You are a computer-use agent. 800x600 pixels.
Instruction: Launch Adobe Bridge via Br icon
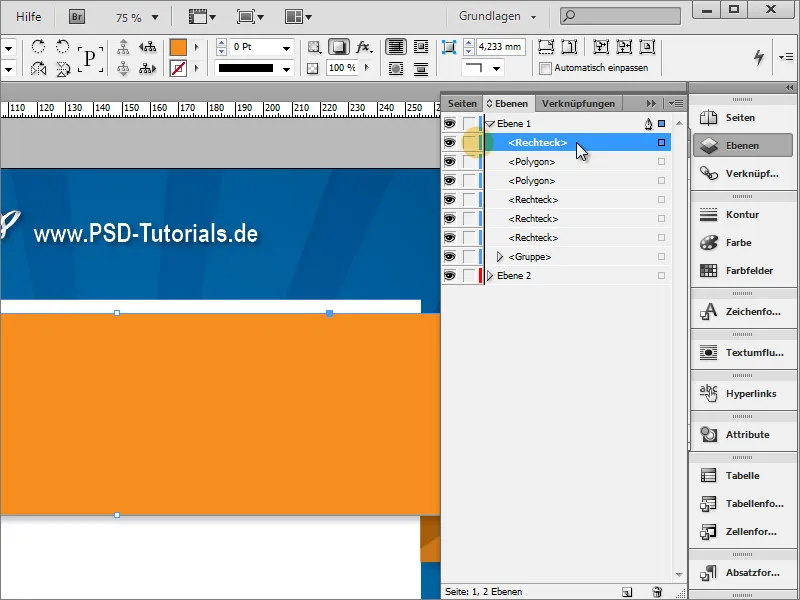(x=77, y=17)
